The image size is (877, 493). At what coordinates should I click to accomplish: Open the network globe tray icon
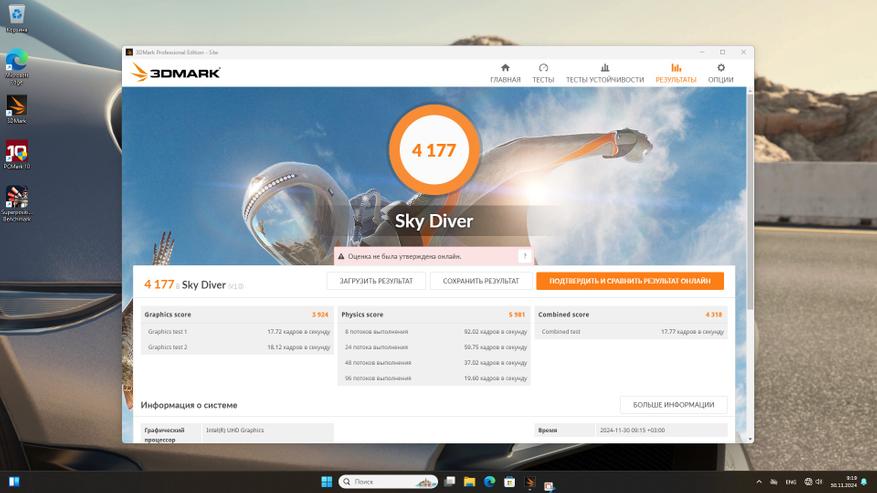pyautogui.click(x=808, y=482)
